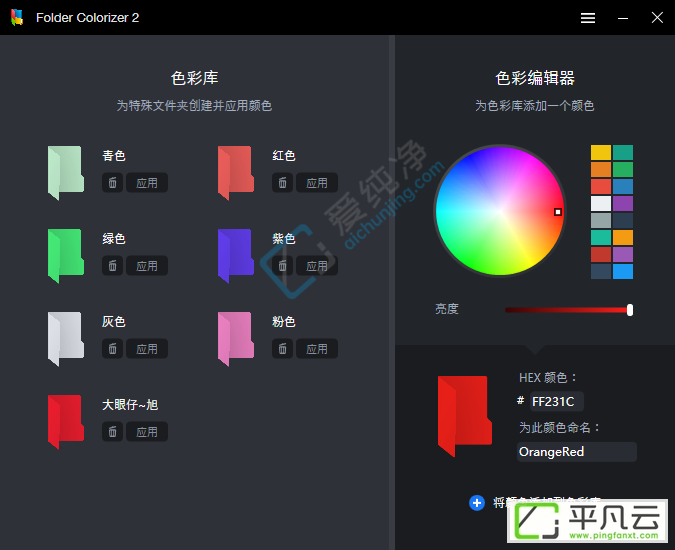The width and height of the screenshot is (675, 550).
Task: Click the 绿色 green folder icon
Action: [x=65, y=256]
